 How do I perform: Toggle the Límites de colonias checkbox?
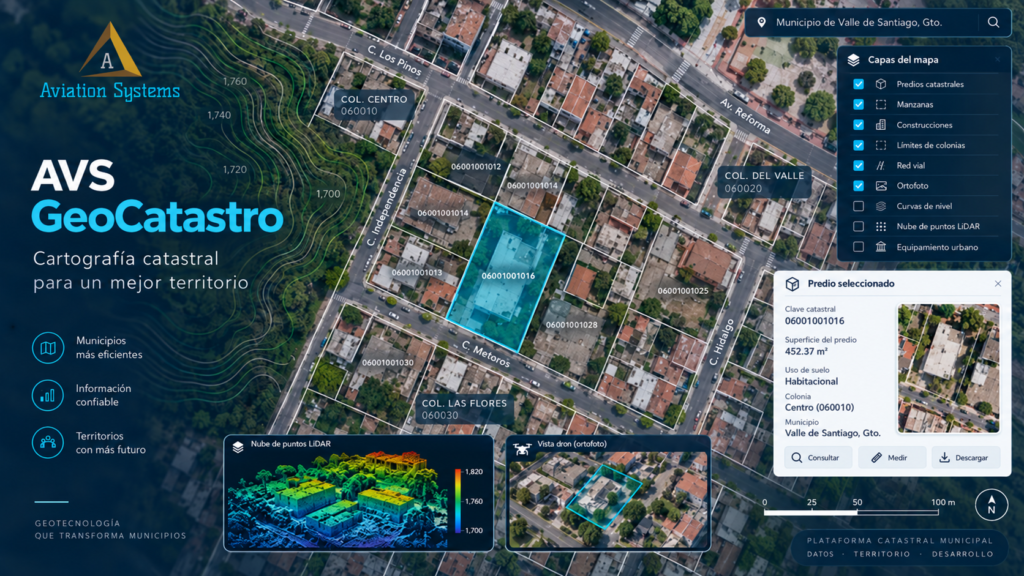[x=859, y=145]
